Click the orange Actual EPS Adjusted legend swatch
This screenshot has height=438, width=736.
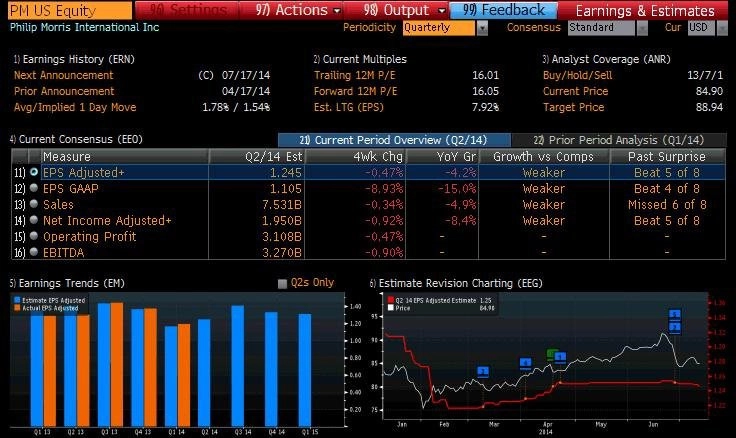pyautogui.click(x=17, y=308)
